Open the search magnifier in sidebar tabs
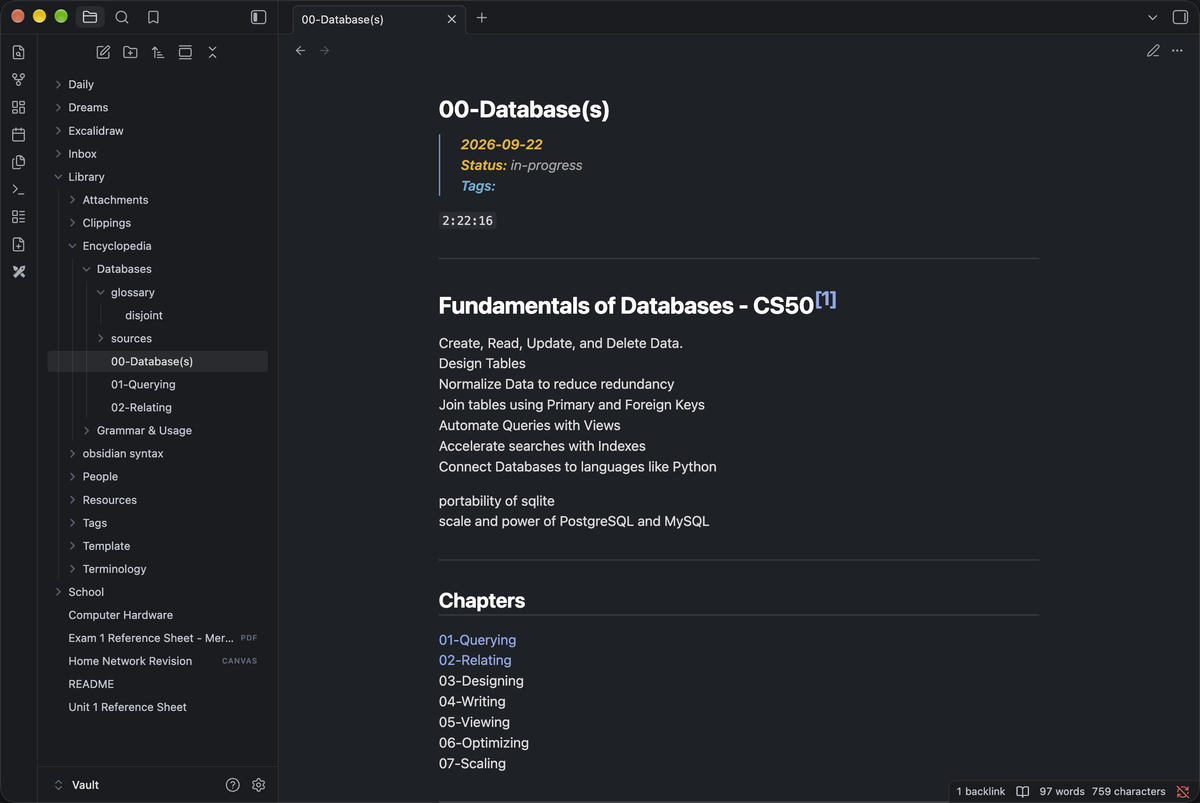This screenshot has height=803, width=1200. [122, 17]
